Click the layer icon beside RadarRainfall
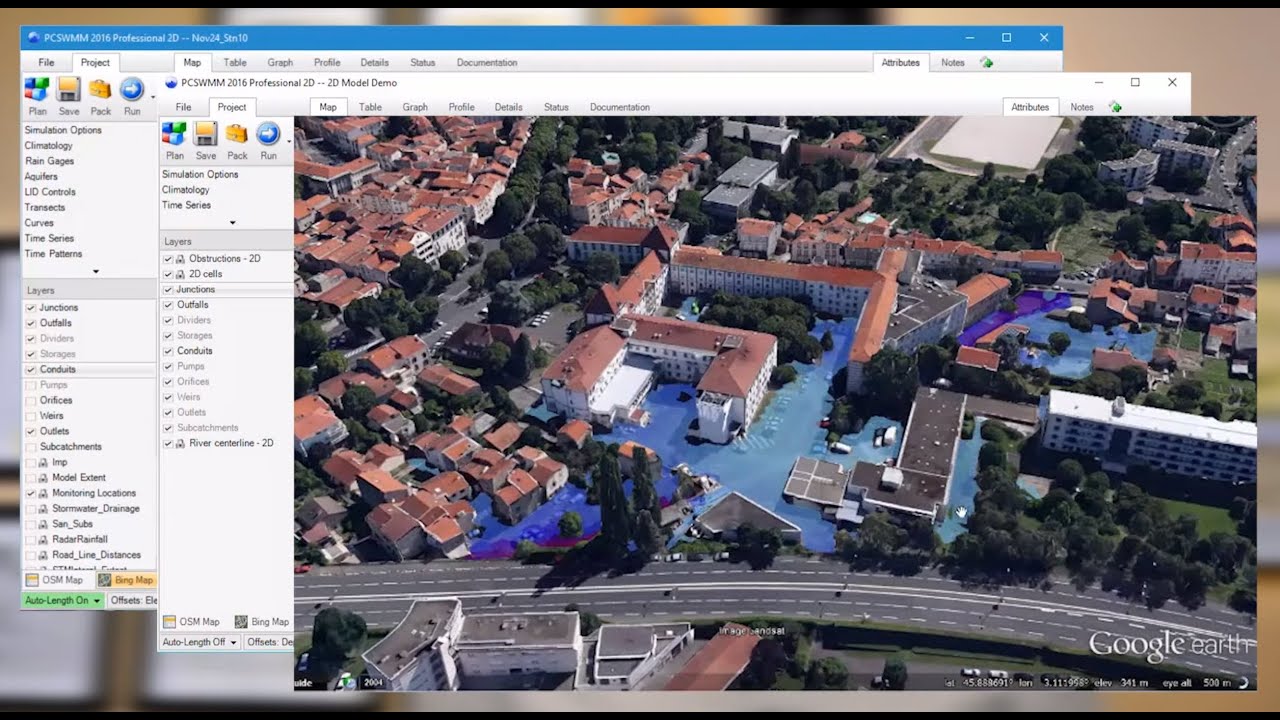This screenshot has width=1280, height=720. tap(43, 539)
